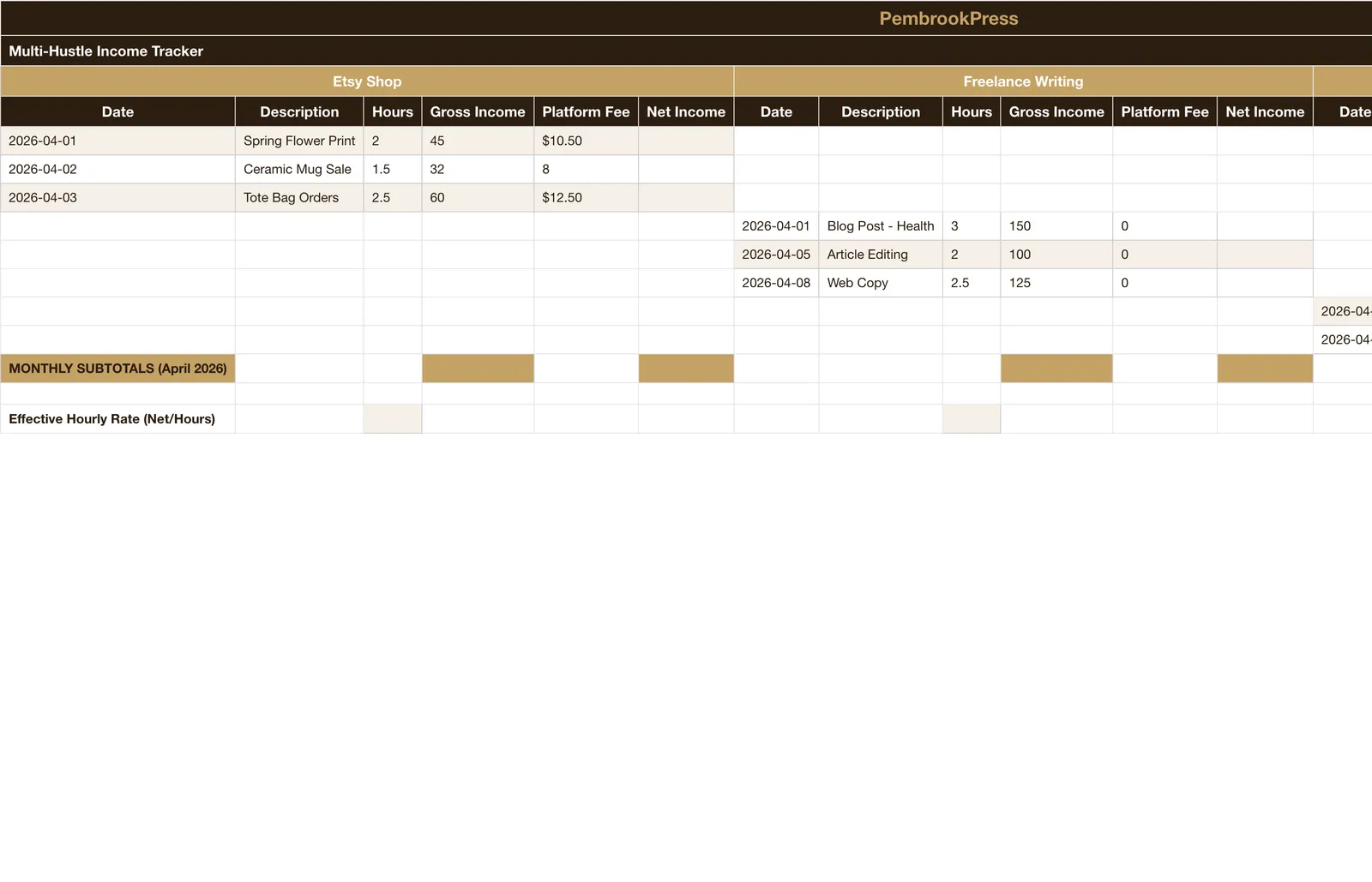
Task: Select the Etsy Shop section header
Action: point(367,81)
